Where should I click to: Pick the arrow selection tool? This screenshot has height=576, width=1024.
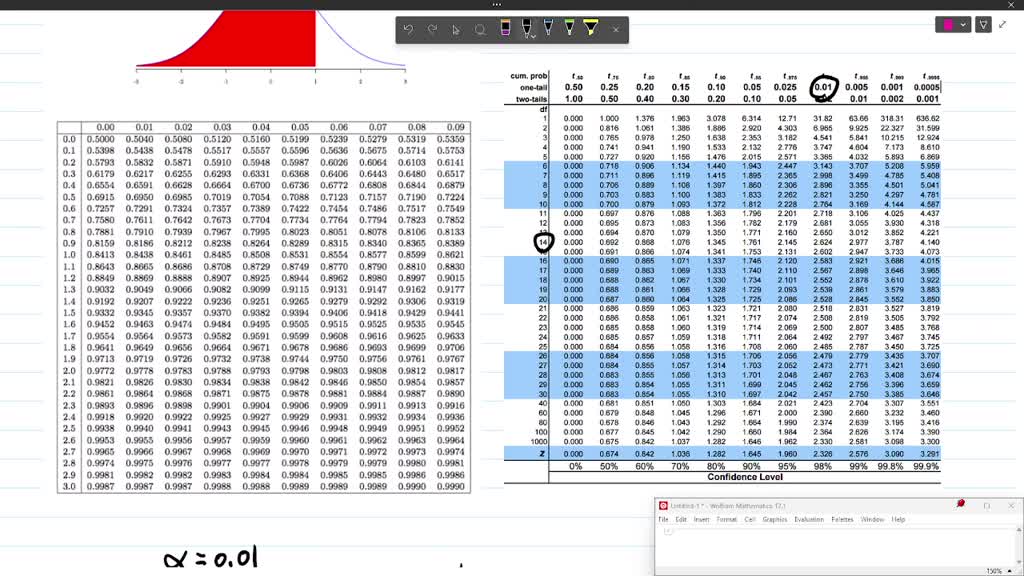[457, 29]
